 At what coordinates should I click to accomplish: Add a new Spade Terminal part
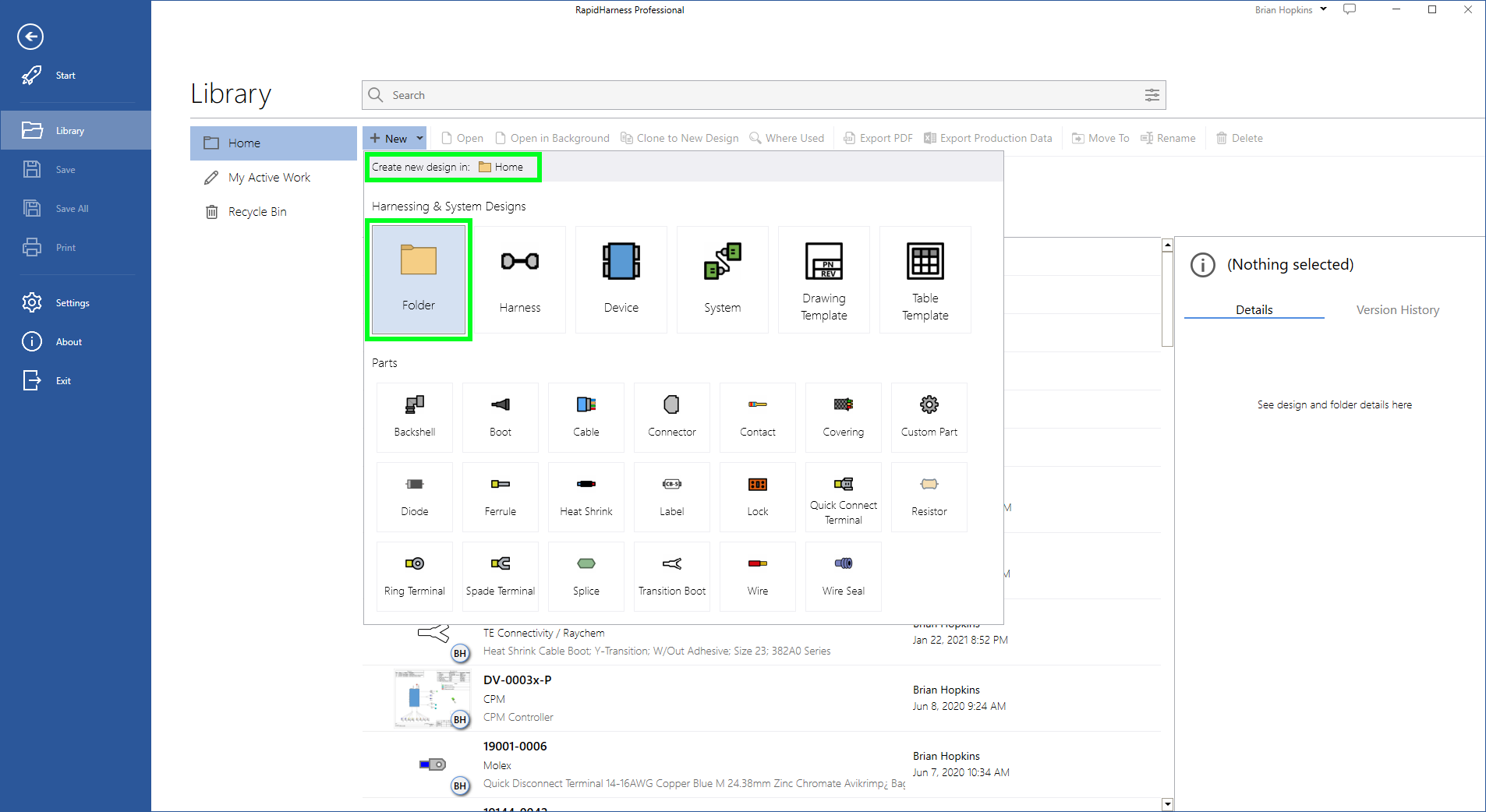click(x=501, y=577)
